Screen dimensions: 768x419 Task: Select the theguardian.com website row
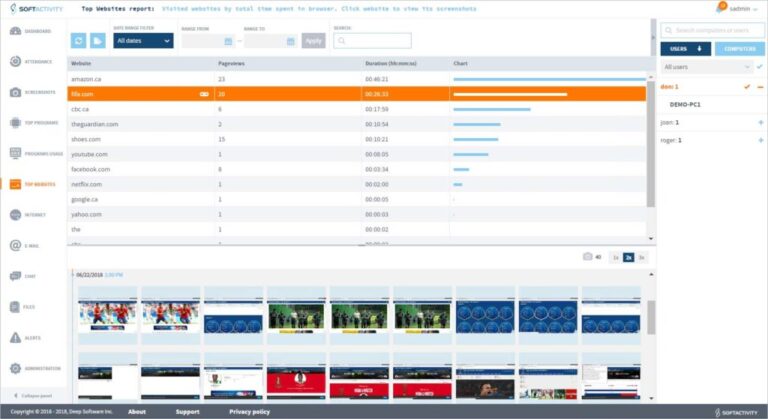tap(357, 124)
